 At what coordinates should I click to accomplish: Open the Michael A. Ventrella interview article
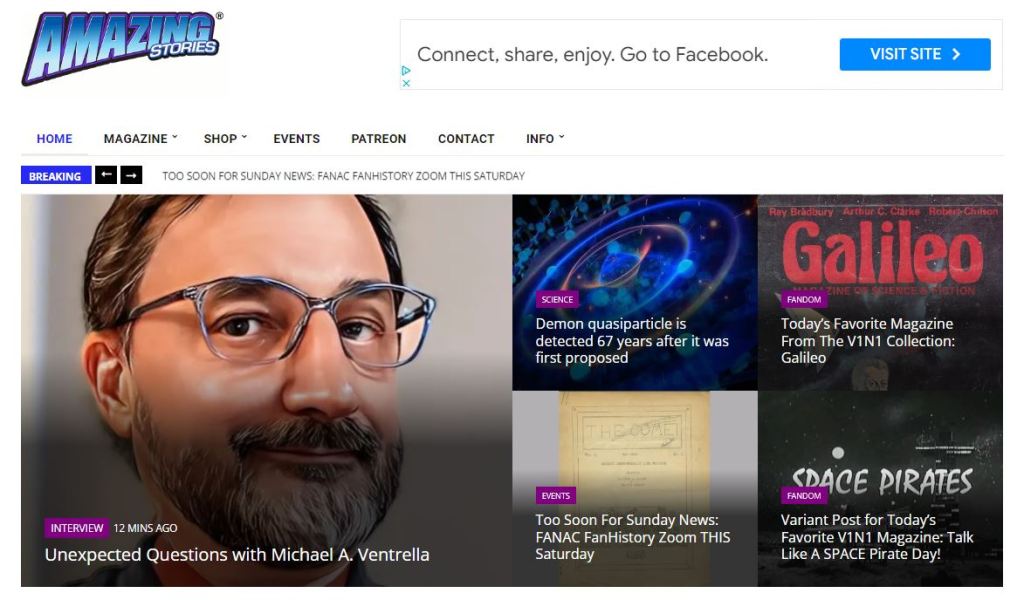point(237,554)
